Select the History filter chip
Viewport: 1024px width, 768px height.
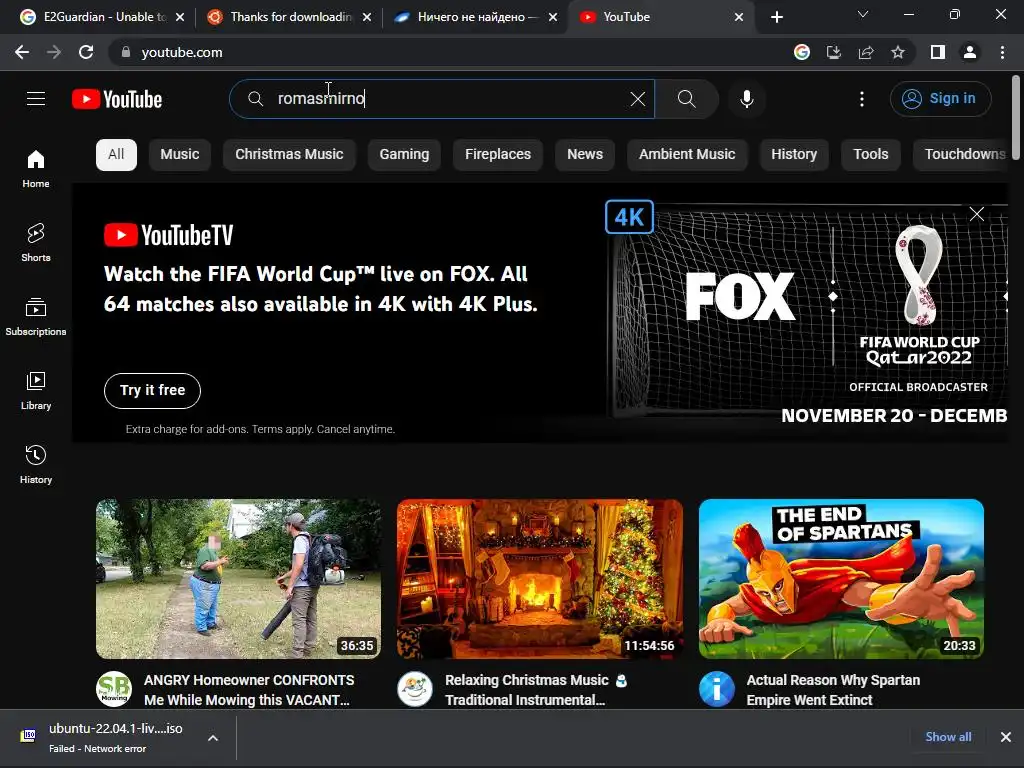coord(793,155)
